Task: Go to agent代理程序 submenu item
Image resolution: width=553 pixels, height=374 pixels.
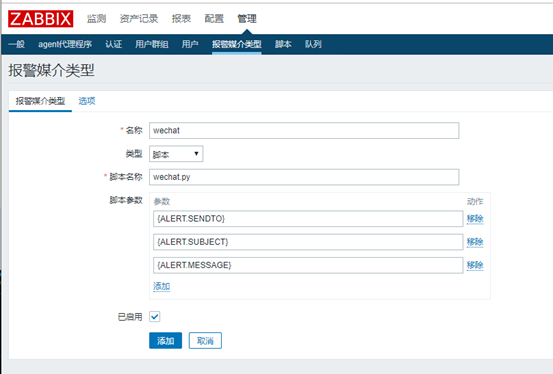Action: pyautogui.click(x=65, y=44)
